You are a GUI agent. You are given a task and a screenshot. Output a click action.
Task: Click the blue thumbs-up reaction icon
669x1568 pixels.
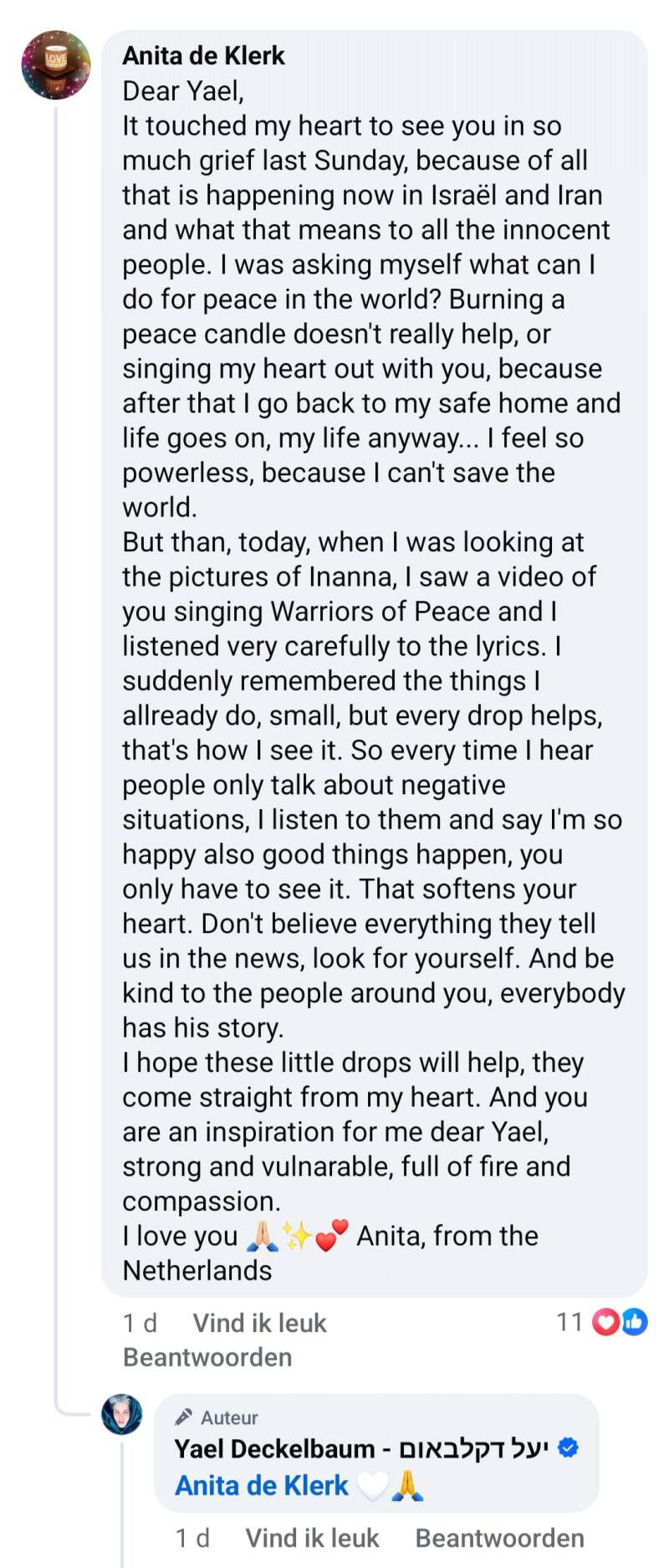coord(634,1322)
